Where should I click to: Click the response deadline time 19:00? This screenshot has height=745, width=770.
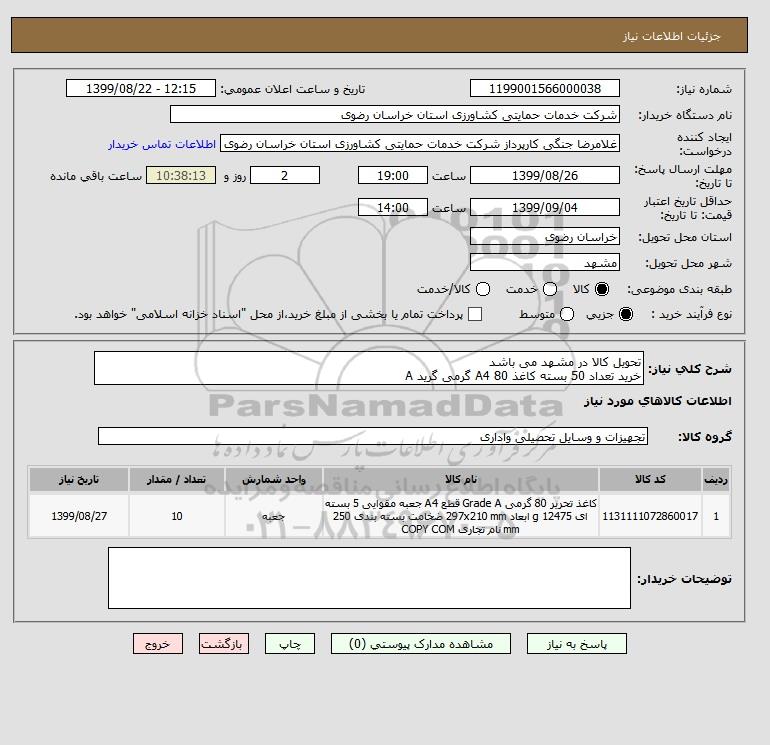[x=393, y=175]
